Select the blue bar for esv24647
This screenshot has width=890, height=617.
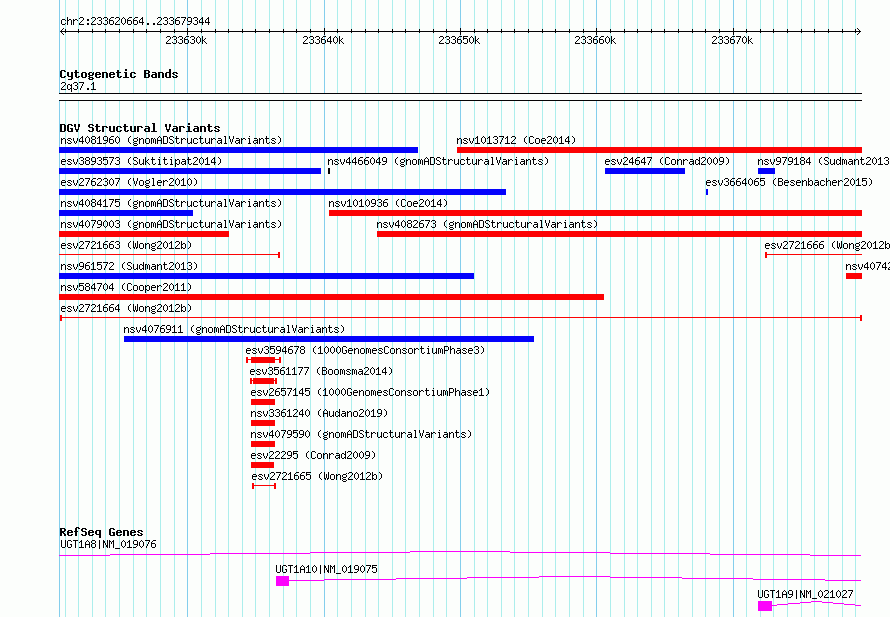tap(645, 171)
